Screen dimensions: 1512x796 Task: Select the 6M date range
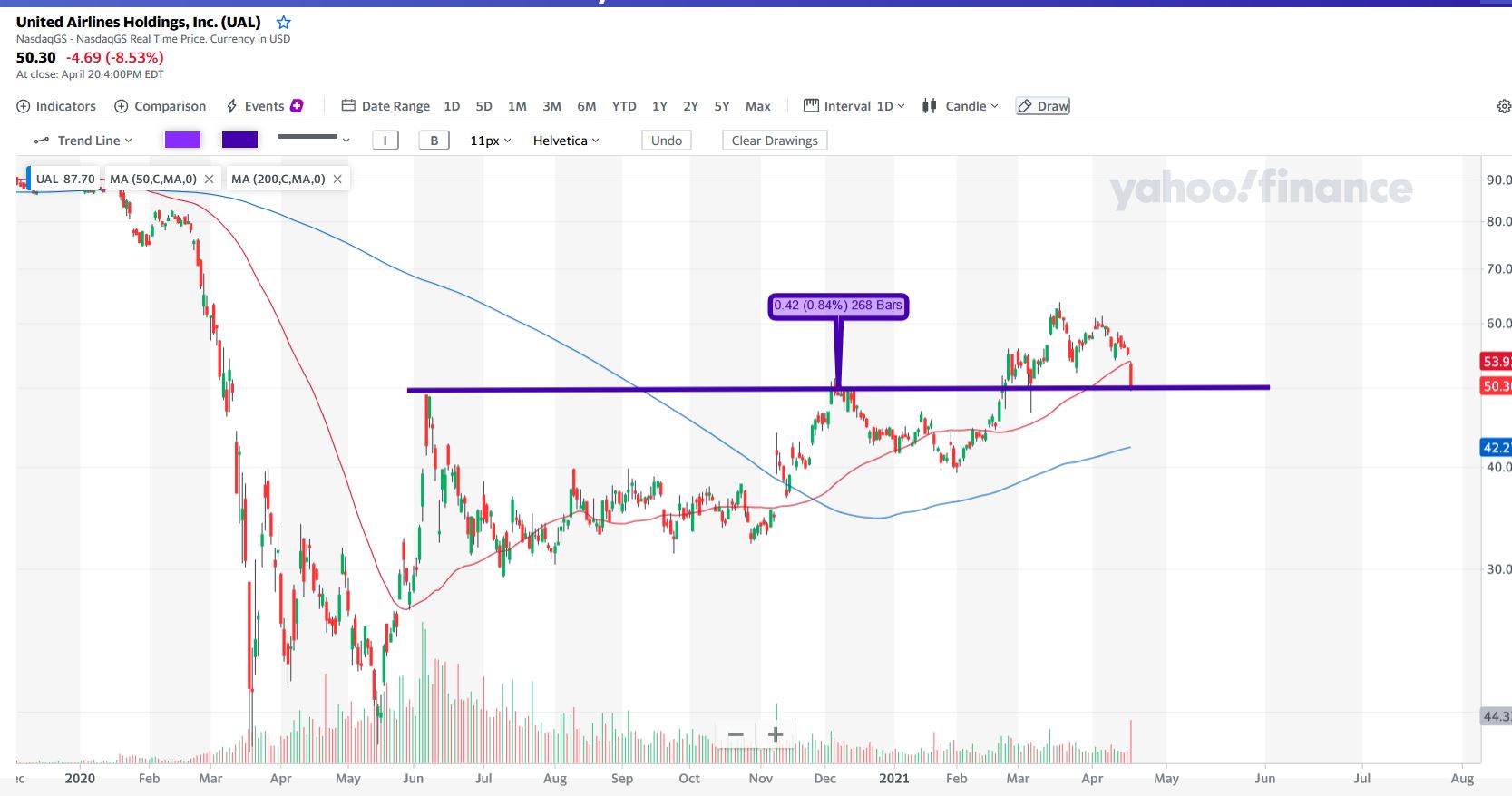587,106
